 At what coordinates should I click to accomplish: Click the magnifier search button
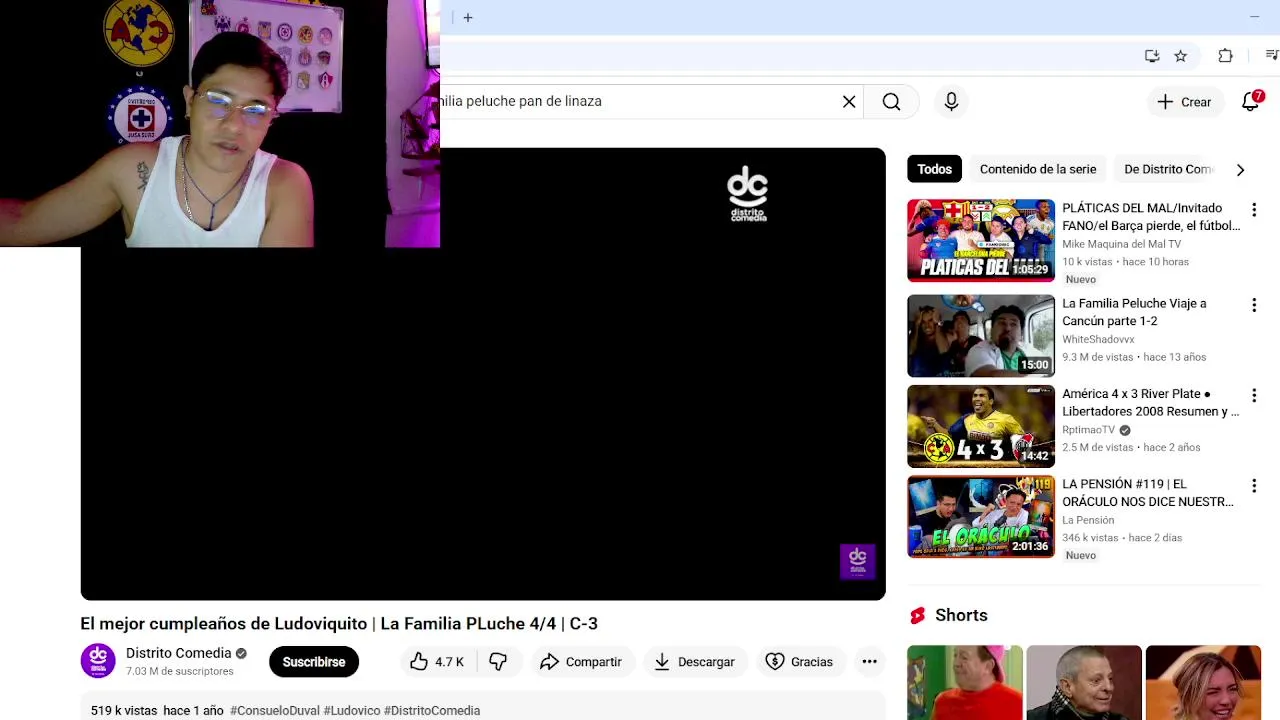point(891,101)
